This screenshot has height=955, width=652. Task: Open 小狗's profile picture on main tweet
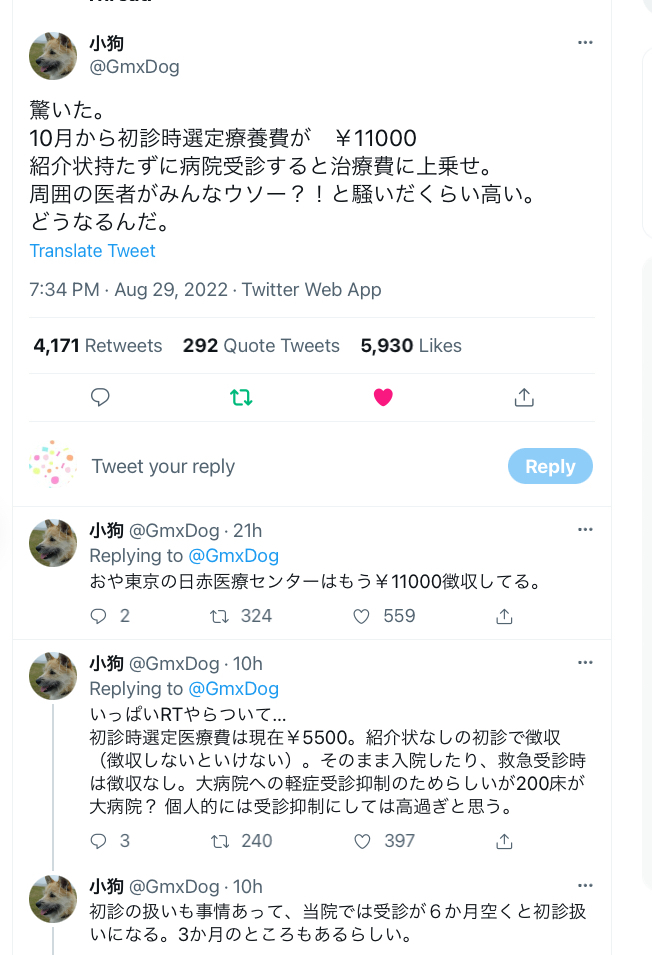[x=53, y=56]
